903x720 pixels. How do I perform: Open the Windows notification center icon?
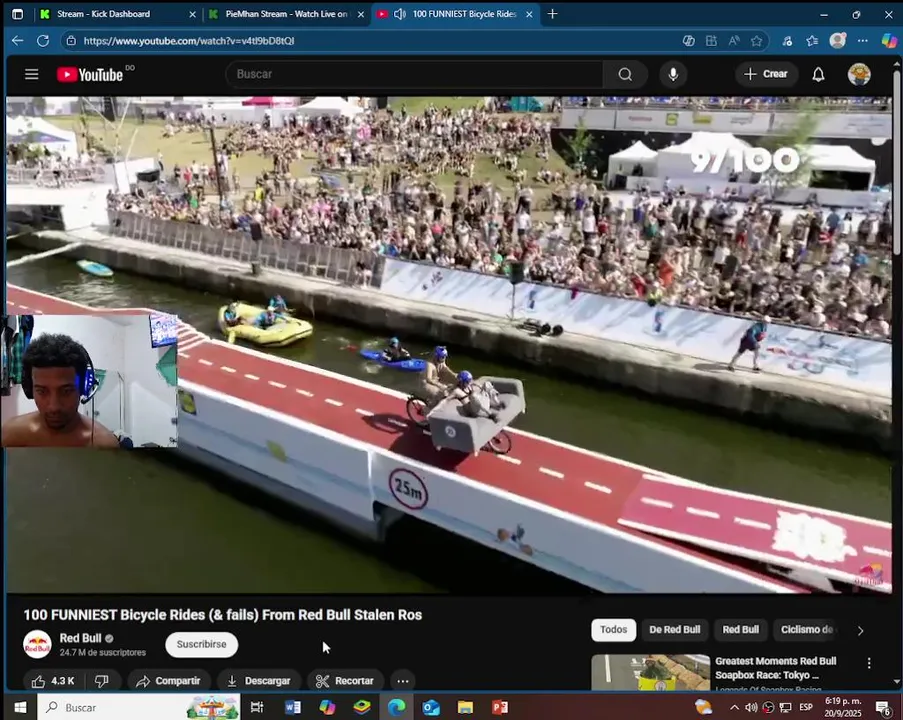coord(883,707)
